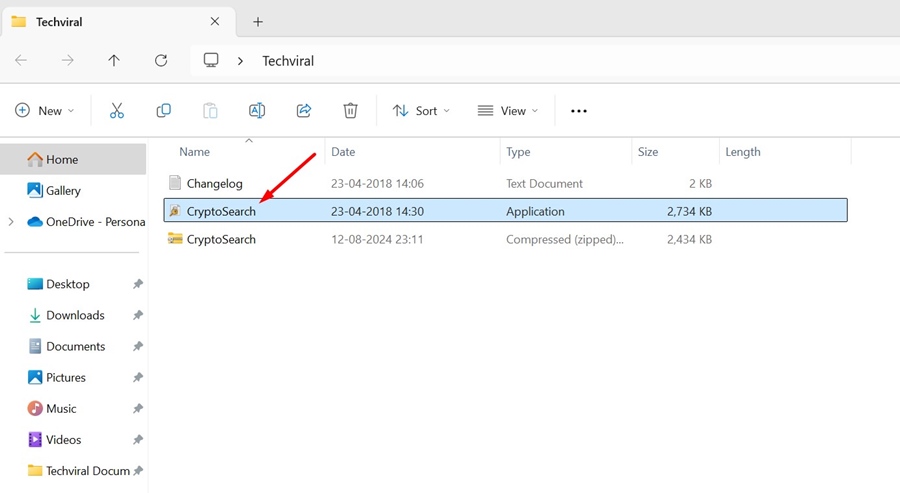Click the Rename icon
Image resolution: width=900 pixels, height=493 pixels.
[x=257, y=111]
